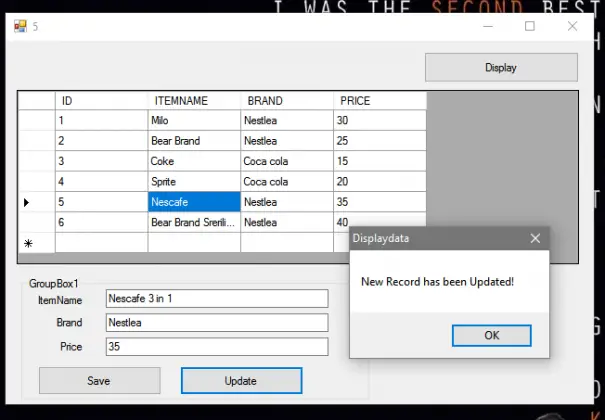605x420 pixels.
Task: Select the Bear Brand Srerili... cell
Action: click(194, 223)
